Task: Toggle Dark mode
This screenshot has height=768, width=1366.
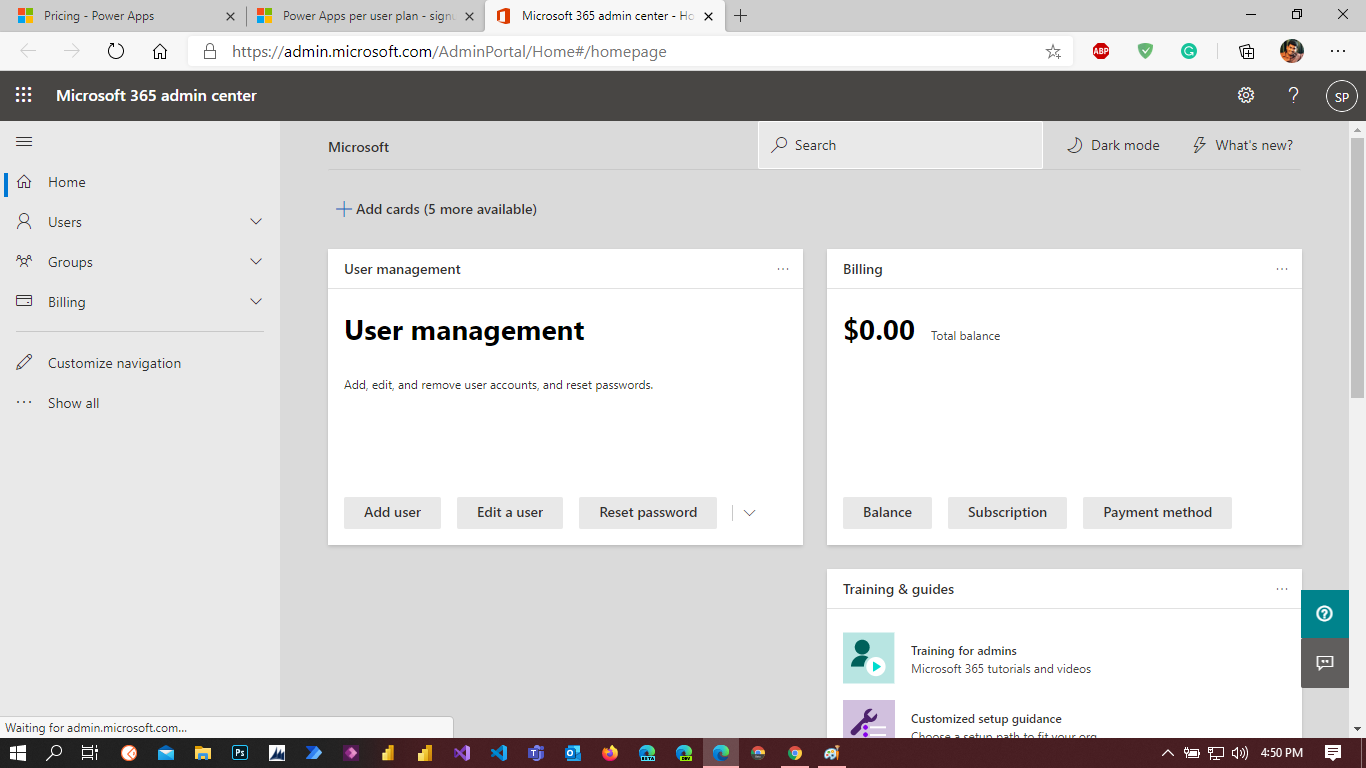Action: pos(1113,145)
